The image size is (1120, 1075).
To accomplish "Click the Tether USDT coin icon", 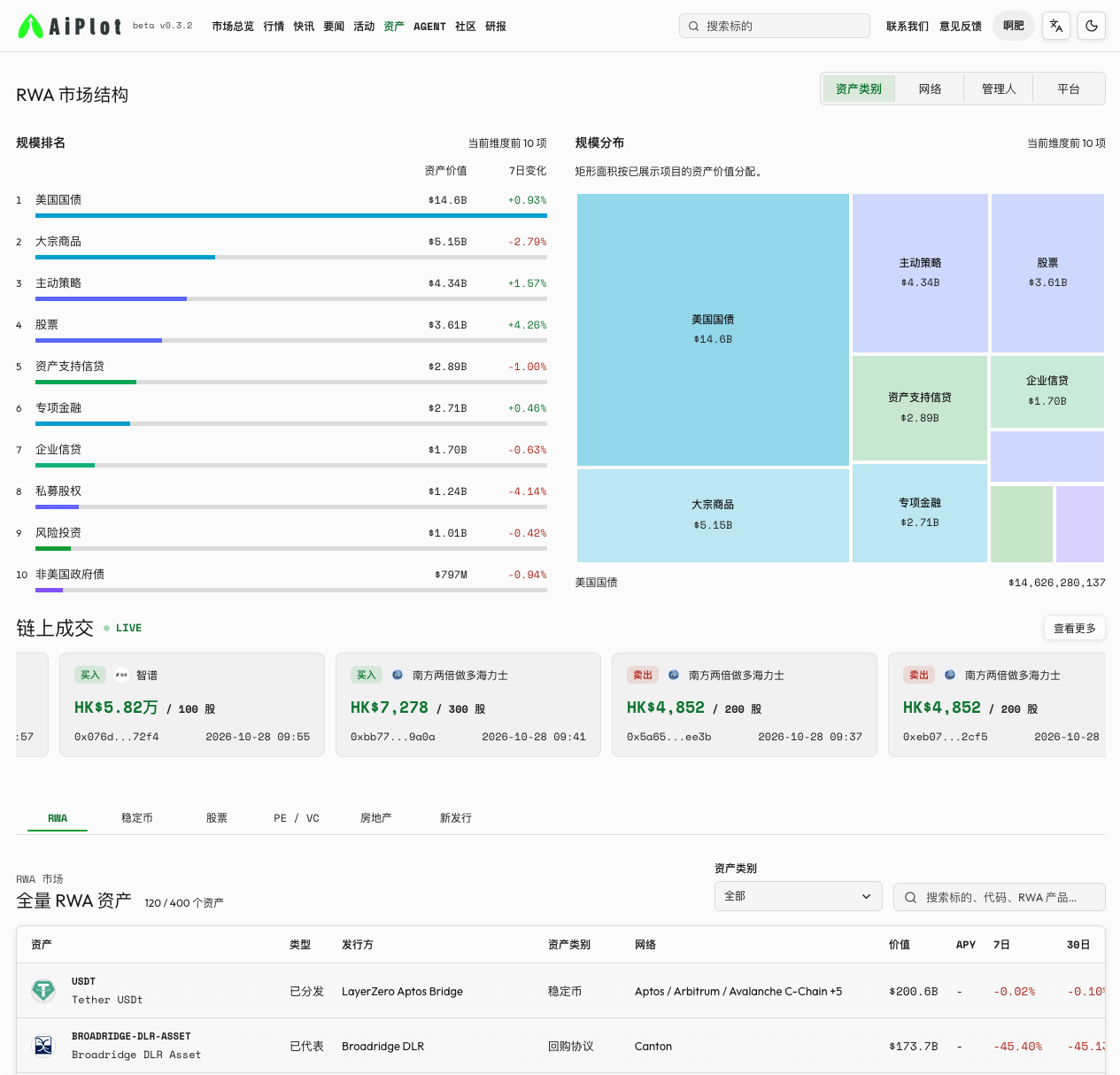I will 43,991.
